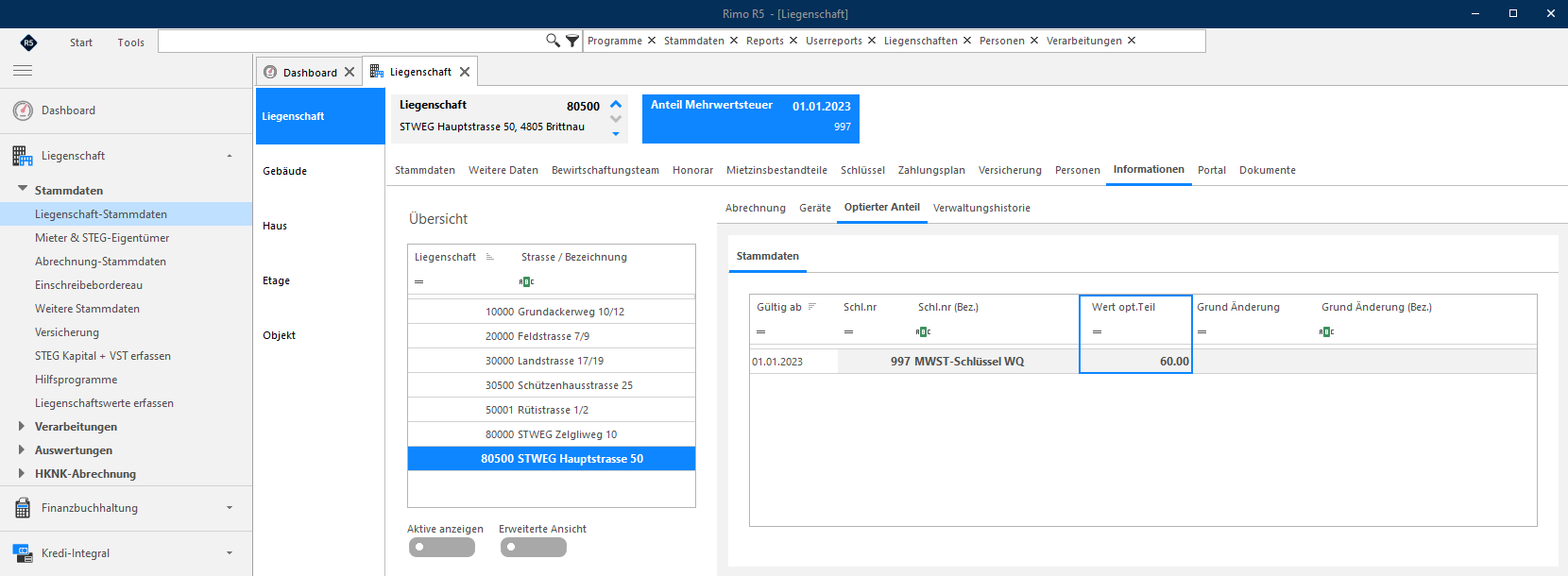1568x576 pixels.
Task: Go to previous Liegenschaft with up arrow
Action: pyautogui.click(x=616, y=105)
